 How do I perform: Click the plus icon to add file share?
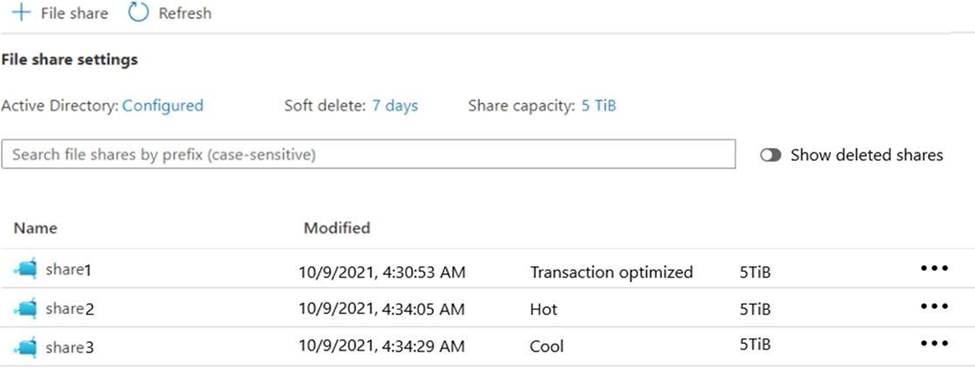[21, 12]
